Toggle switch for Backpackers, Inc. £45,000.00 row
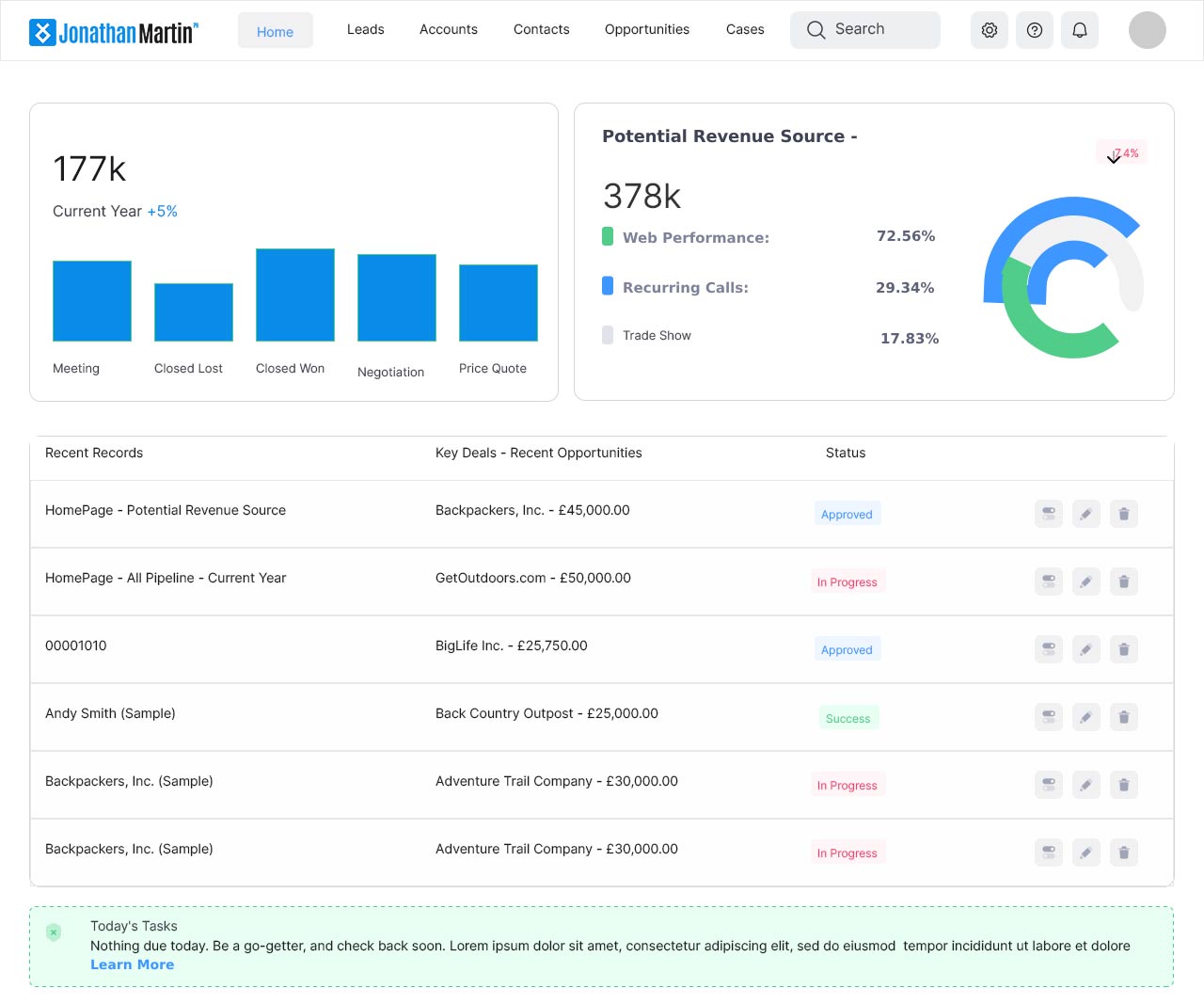The image size is (1204, 1004). [1048, 514]
